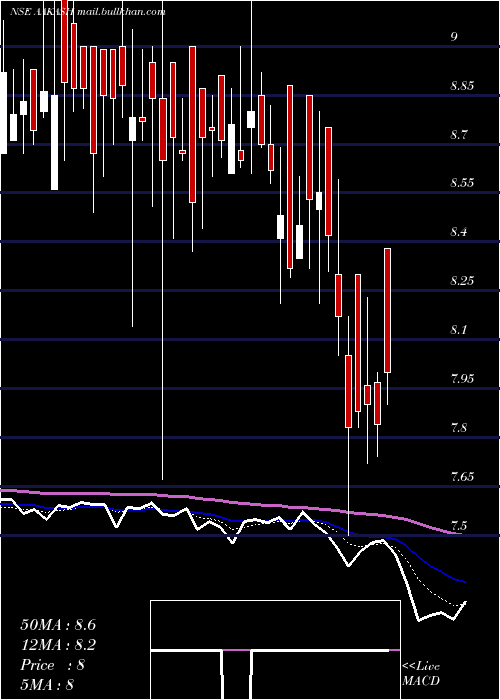Click the 12MA : 8.2 label
This screenshot has height=700, width=500.
tap(58, 645)
